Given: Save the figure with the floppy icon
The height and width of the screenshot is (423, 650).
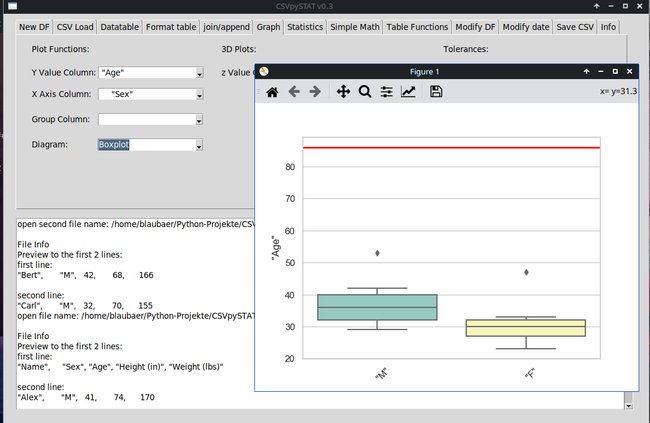Looking at the screenshot, I should (436, 92).
